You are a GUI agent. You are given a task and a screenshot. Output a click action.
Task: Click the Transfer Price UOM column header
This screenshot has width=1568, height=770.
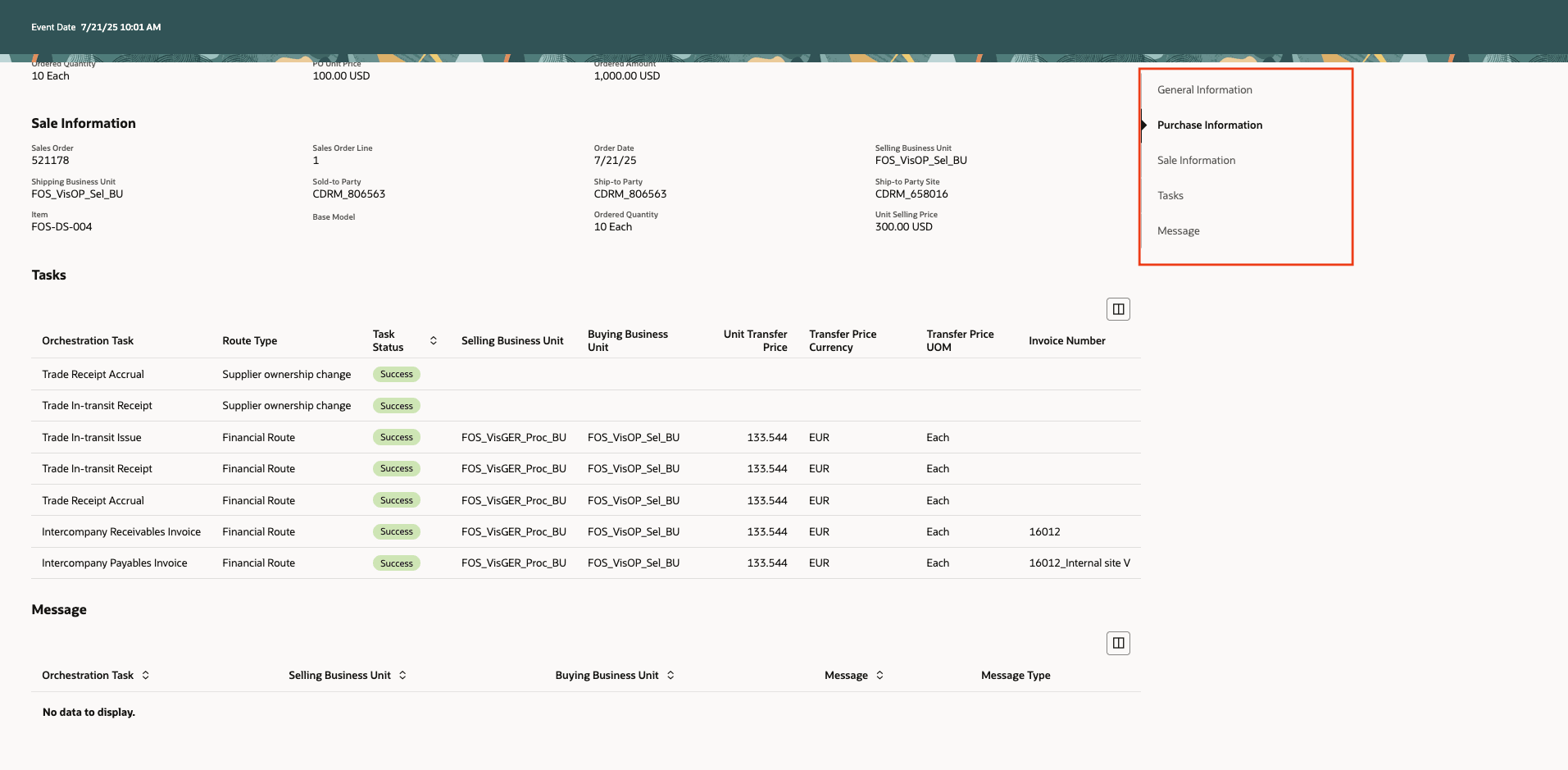[x=960, y=341]
